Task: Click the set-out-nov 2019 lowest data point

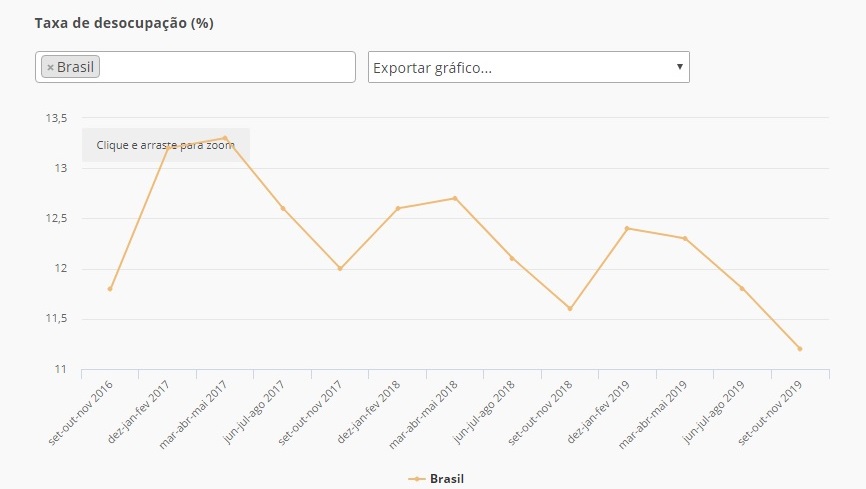Action: click(800, 348)
